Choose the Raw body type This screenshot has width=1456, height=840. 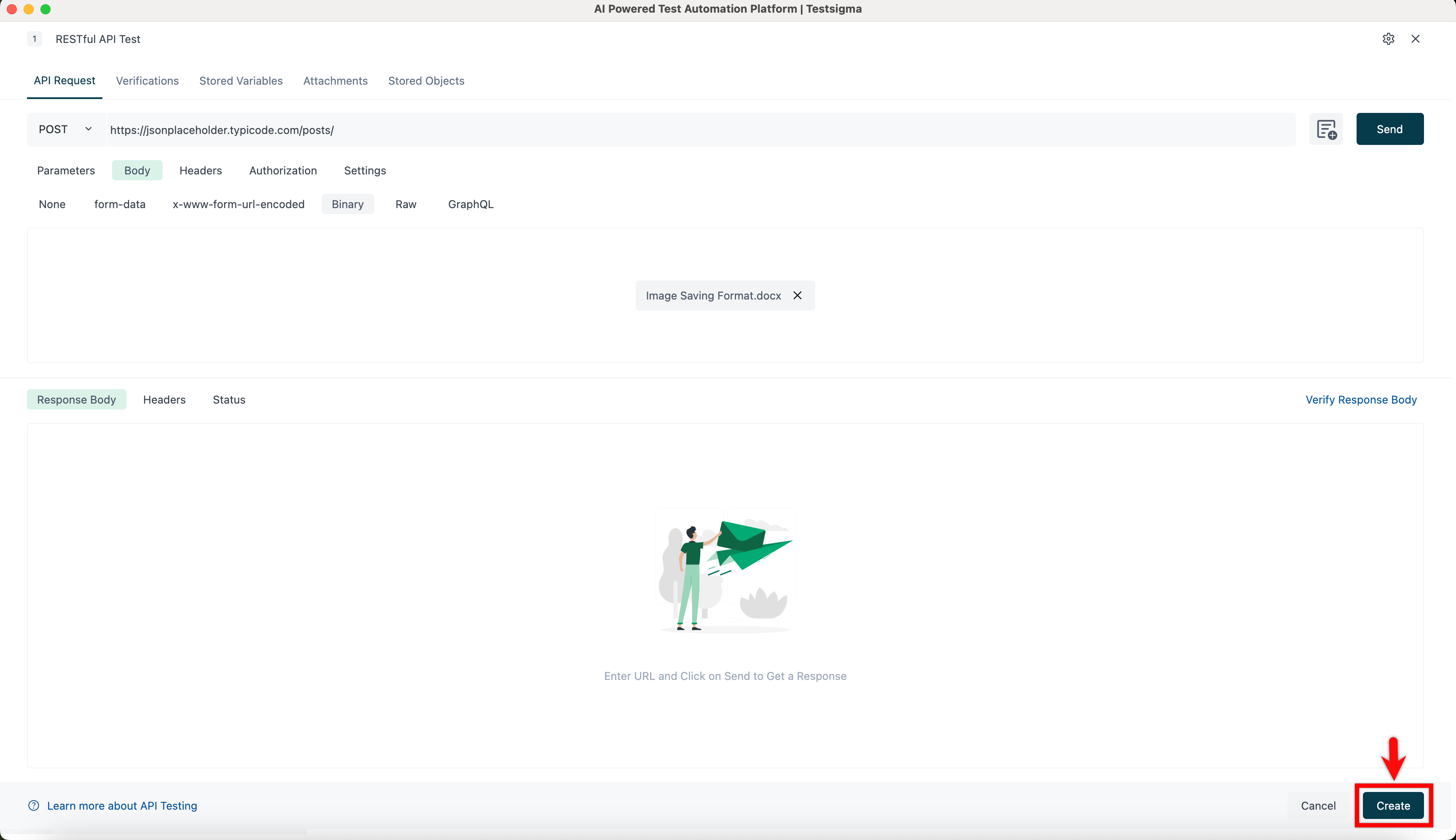click(406, 204)
